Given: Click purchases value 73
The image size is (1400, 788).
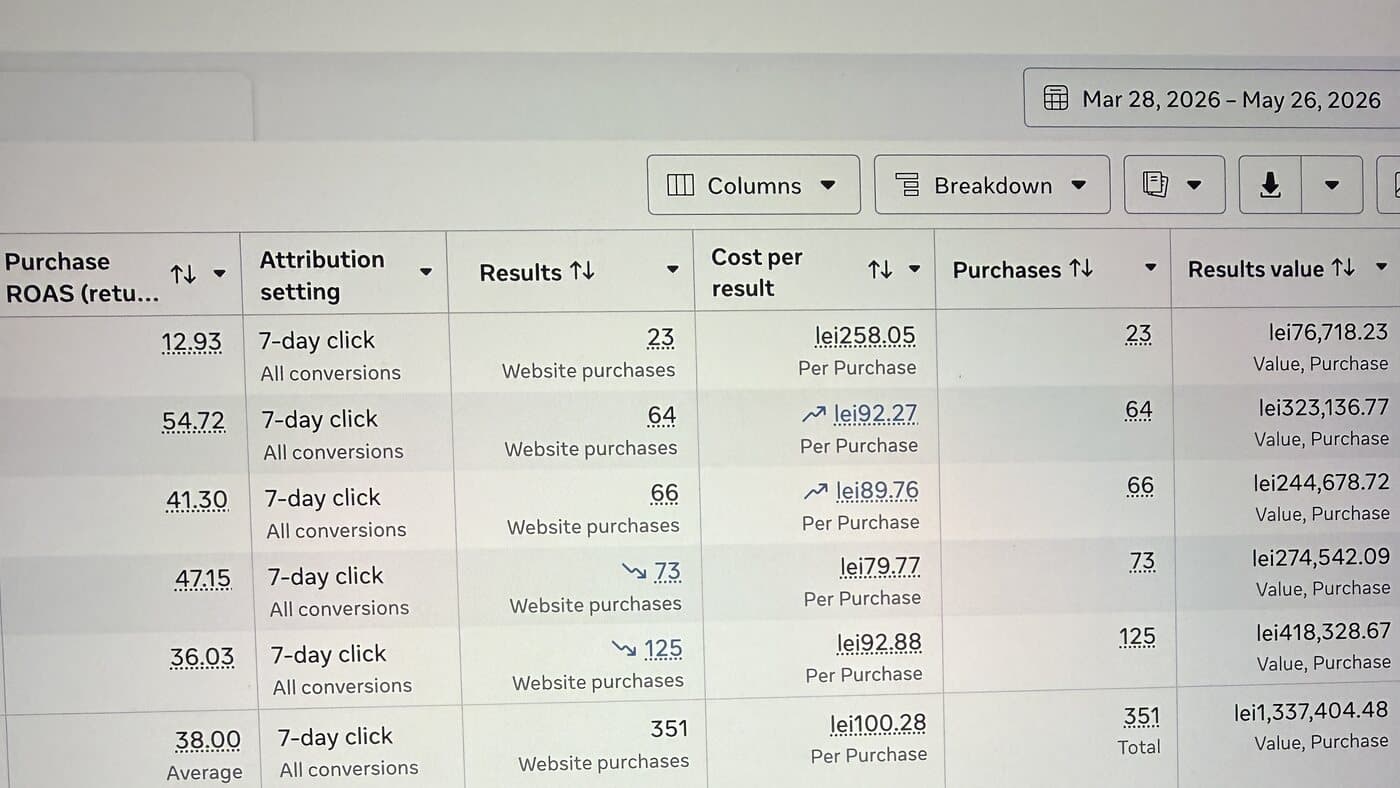Looking at the screenshot, I should tap(1141, 562).
